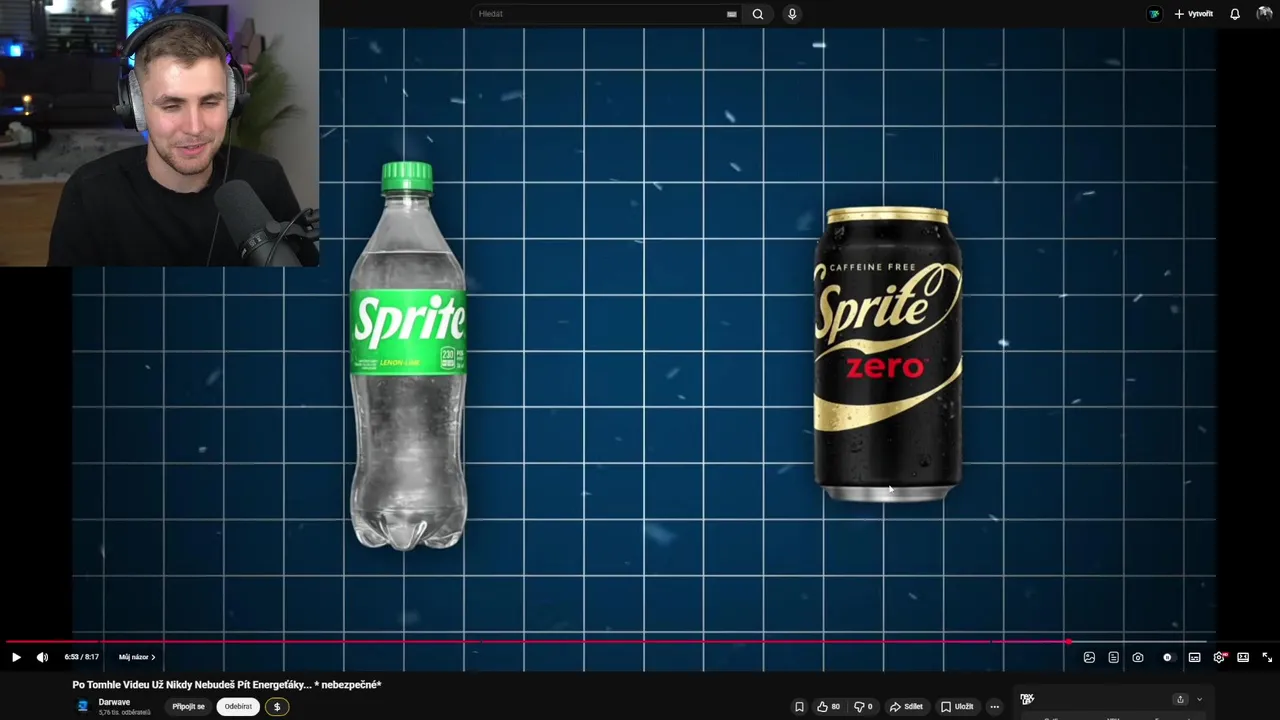
Task: Expand the 'Můj názor' chapter label
Action: 137,657
